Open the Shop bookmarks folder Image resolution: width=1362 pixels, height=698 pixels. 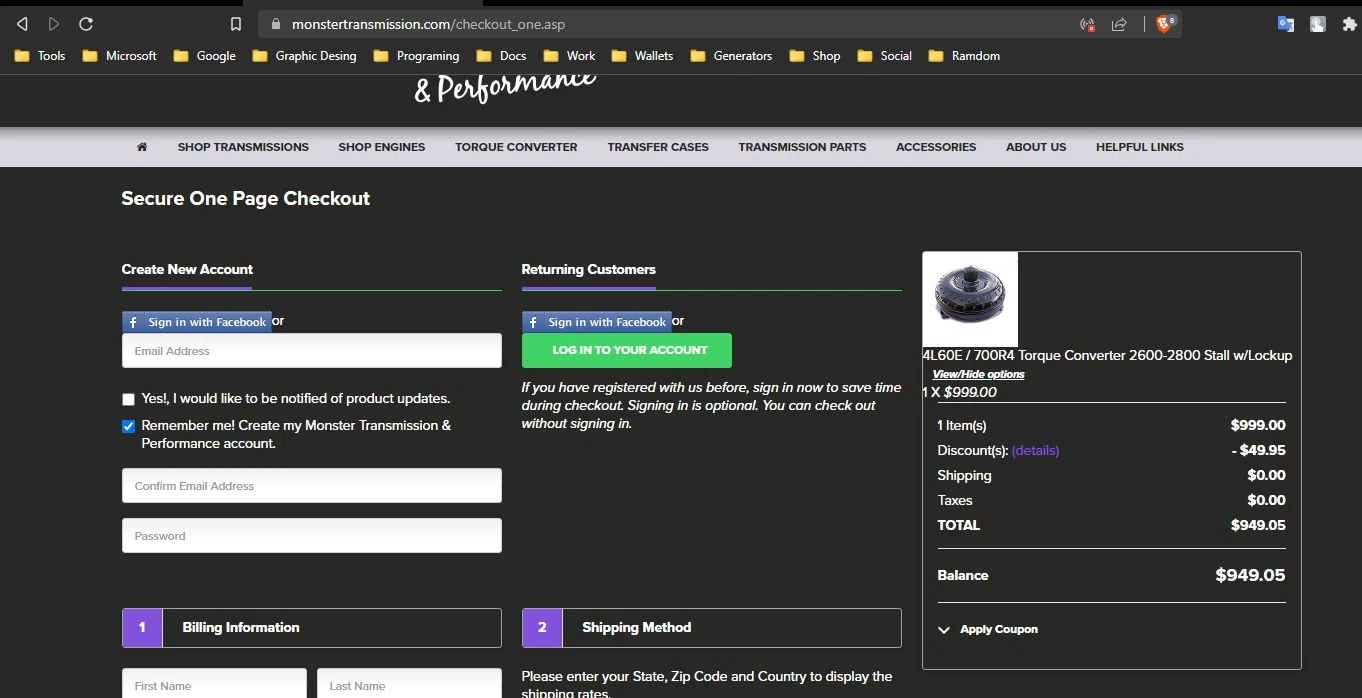click(815, 56)
